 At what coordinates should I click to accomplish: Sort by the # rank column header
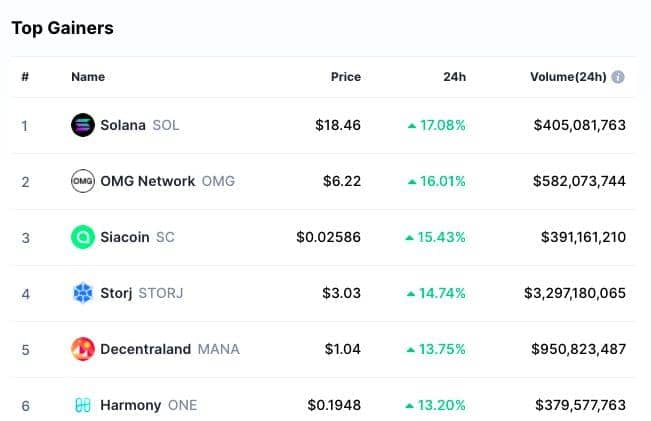[25, 77]
